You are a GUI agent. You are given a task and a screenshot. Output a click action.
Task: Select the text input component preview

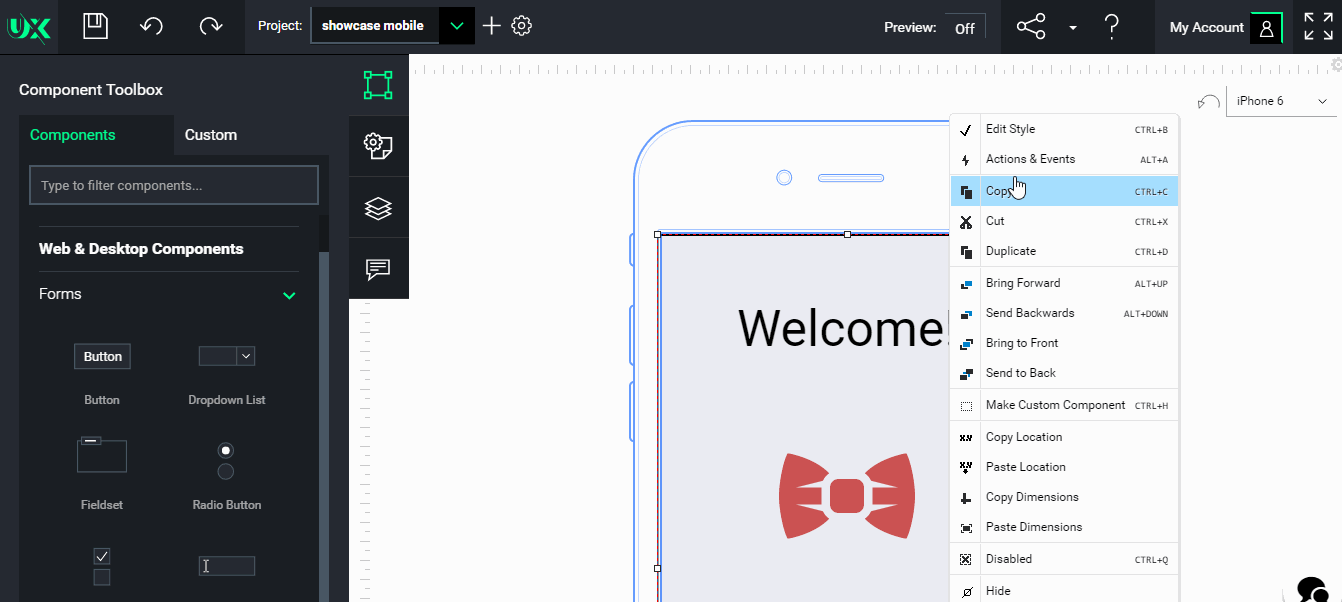(x=227, y=566)
